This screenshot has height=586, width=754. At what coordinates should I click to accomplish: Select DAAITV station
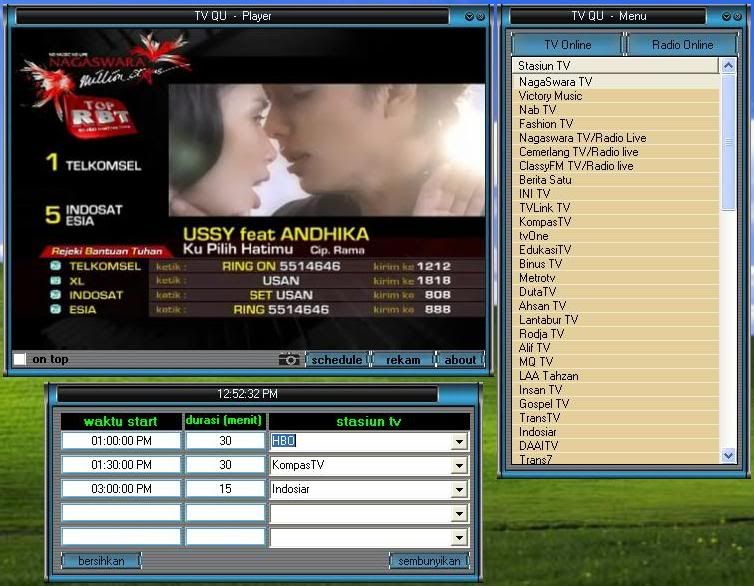tap(616, 446)
